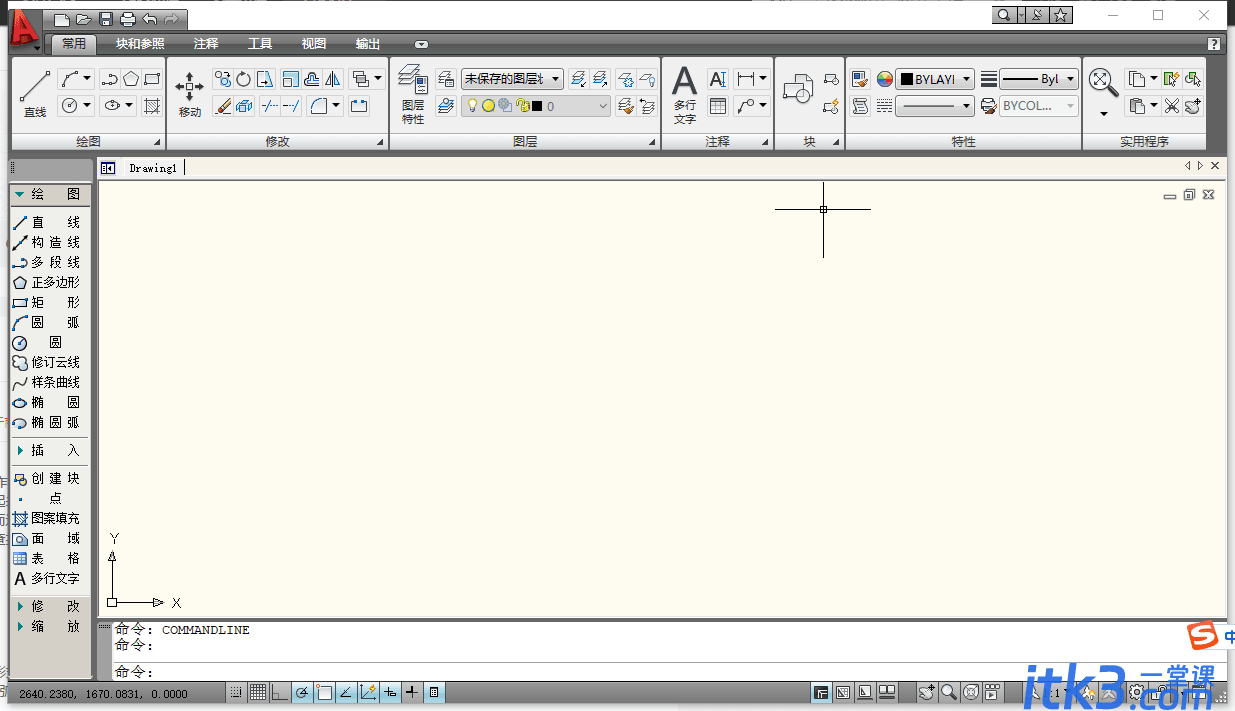The width and height of the screenshot is (1235, 711).
Task: Select 构造线 in the left palette
Action: (46, 242)
